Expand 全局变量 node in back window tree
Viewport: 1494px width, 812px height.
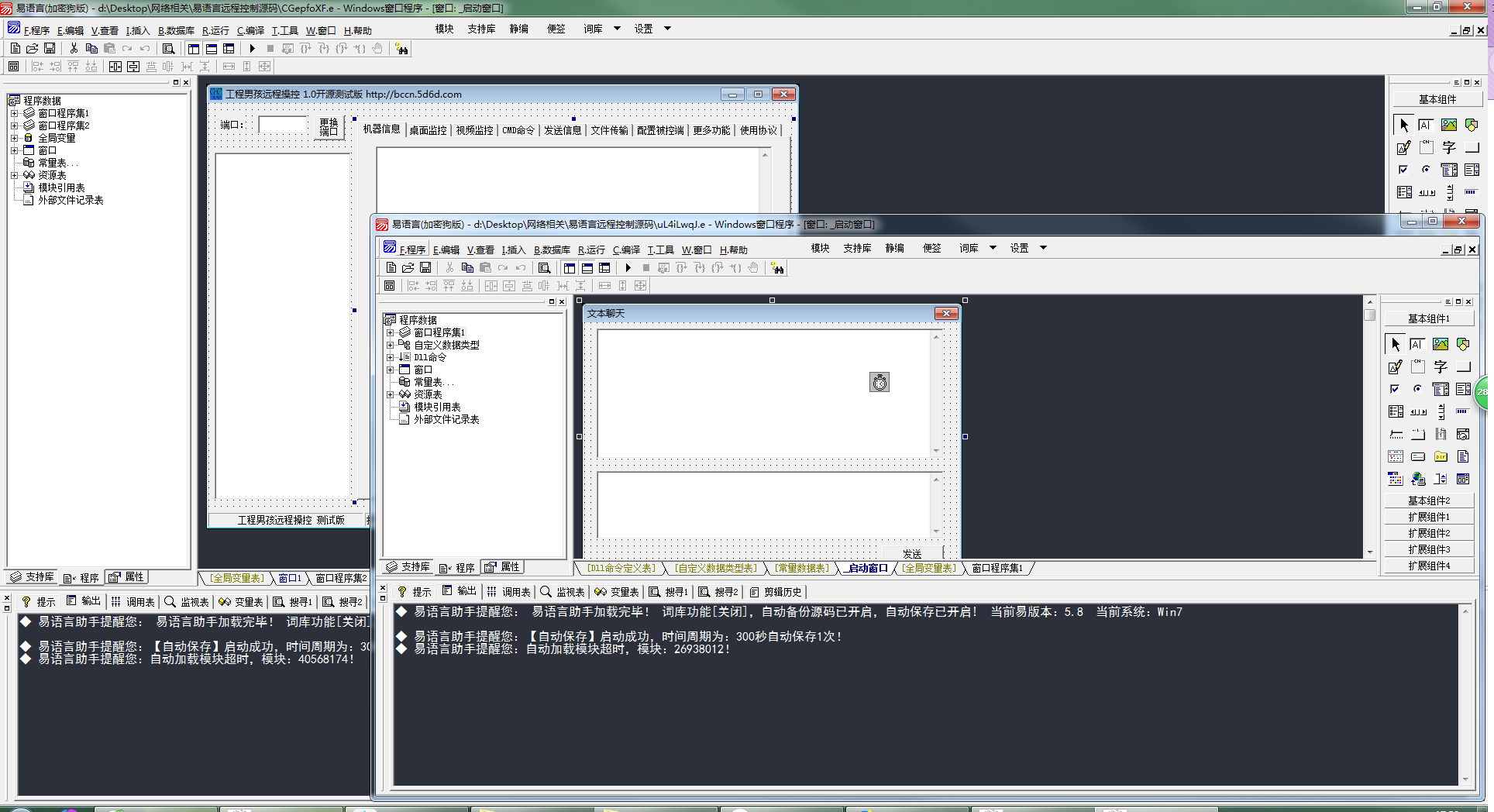[14, 138]
